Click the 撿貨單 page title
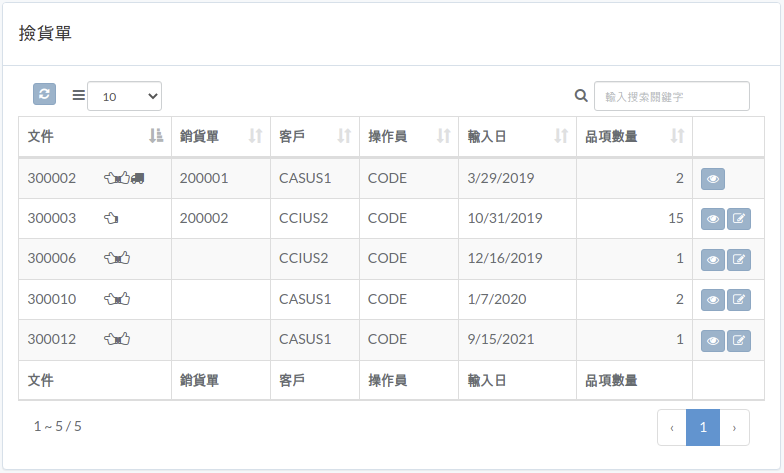The height and width of the screenshot is (473, 784). coord(45,33)
